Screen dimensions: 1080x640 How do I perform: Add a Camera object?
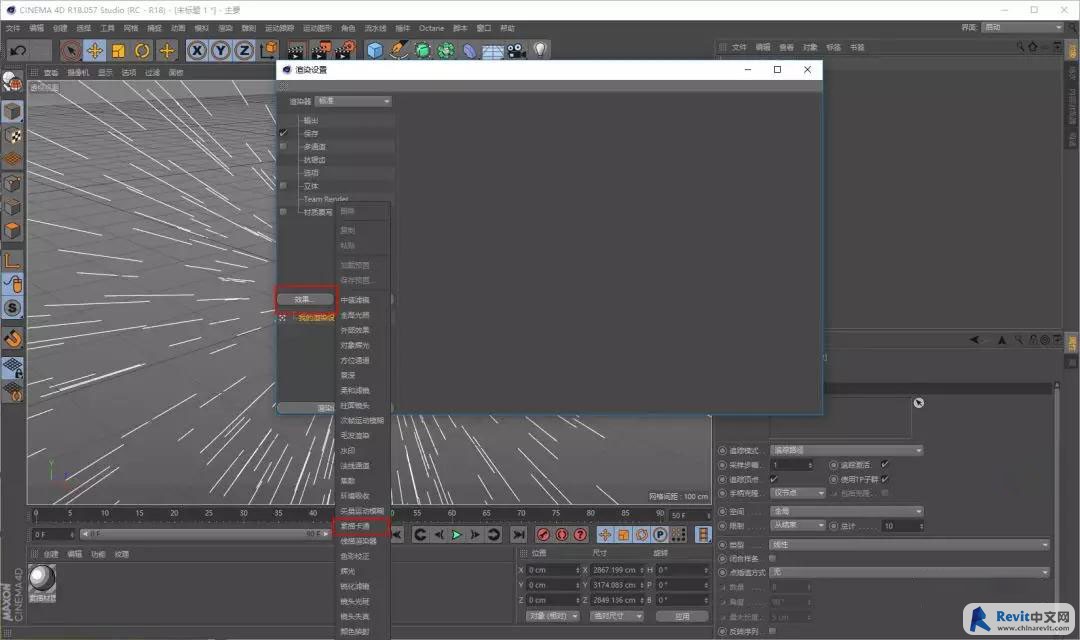coord(517,50)
